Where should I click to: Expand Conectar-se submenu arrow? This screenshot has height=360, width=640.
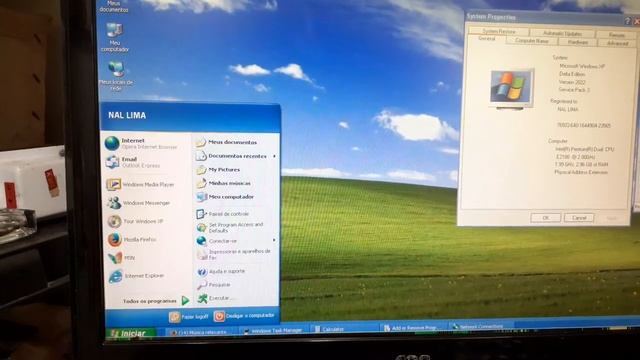(274, 240)
